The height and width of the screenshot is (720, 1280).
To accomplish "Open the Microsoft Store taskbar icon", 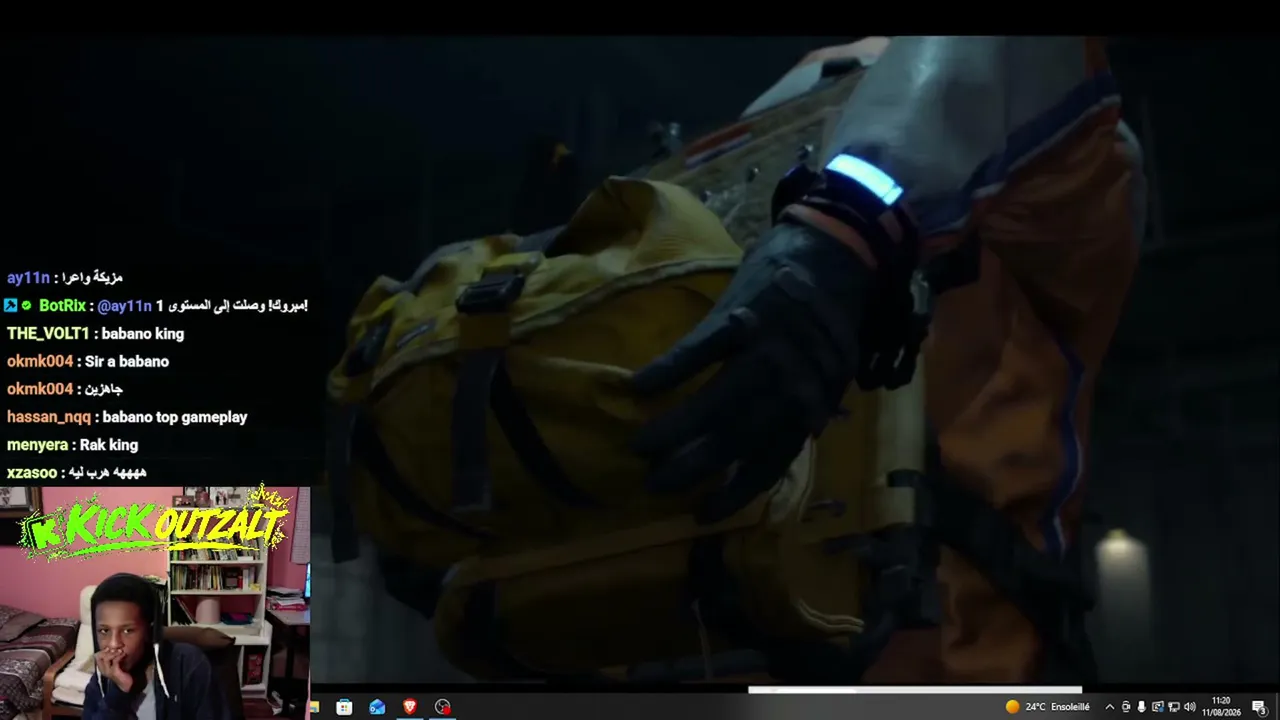I will click(344, 707).
